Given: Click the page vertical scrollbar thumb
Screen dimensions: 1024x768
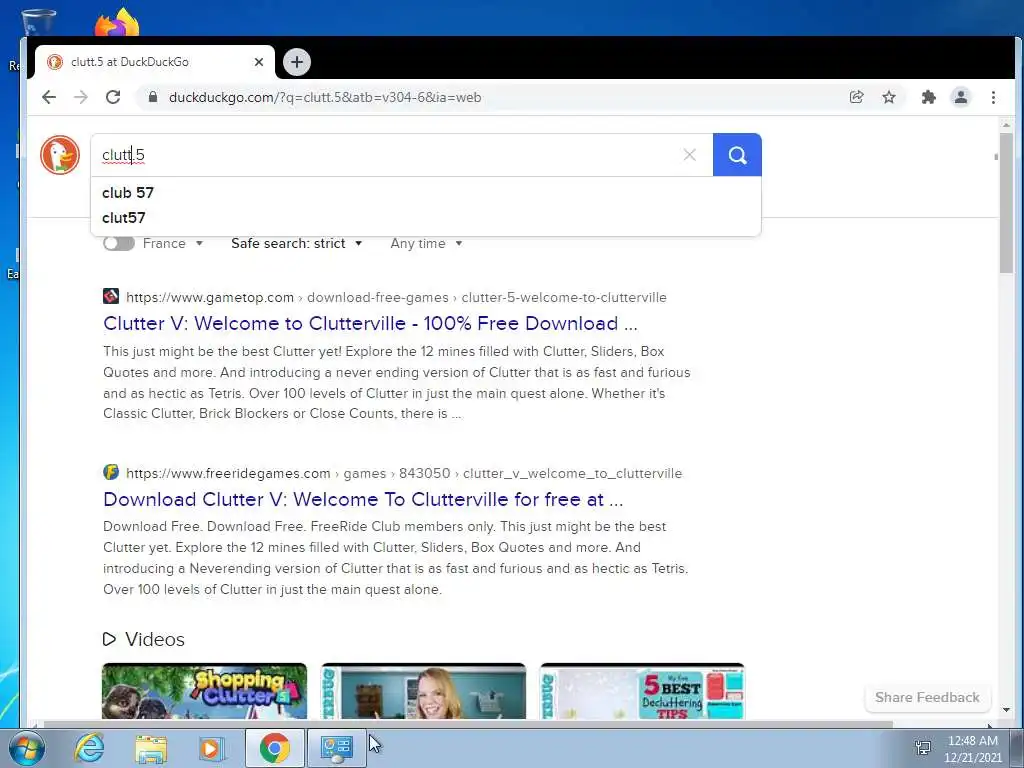Looking at the screenshot, I should [x=1006, y=202].
